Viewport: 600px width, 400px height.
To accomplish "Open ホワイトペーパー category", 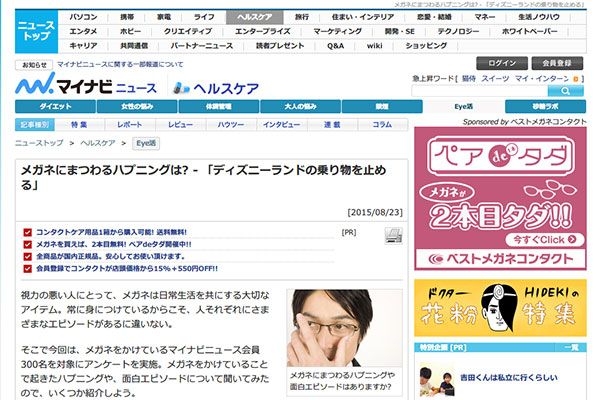I will [529, 31].
